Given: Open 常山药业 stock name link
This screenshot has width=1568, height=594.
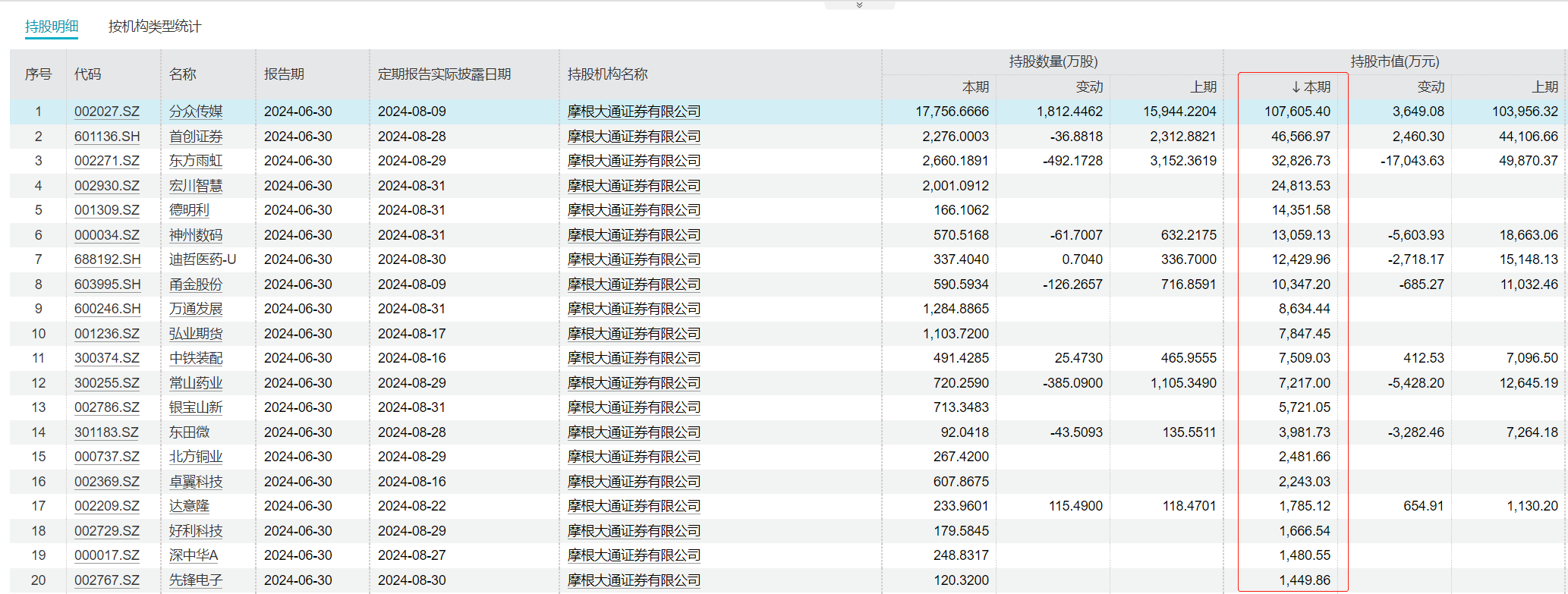Looking at the screenshot, I should (196, 383).
